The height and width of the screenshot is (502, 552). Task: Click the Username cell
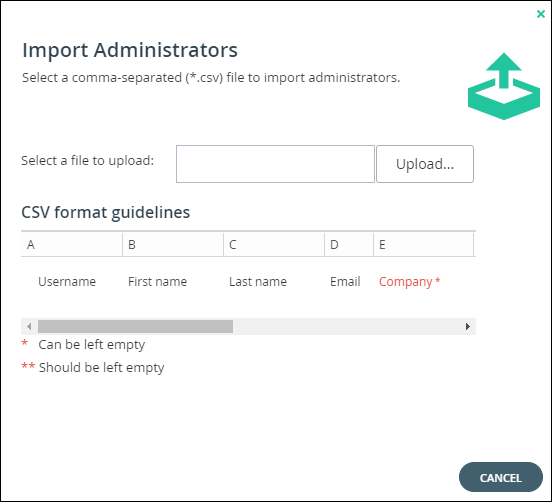pos(67,282)
